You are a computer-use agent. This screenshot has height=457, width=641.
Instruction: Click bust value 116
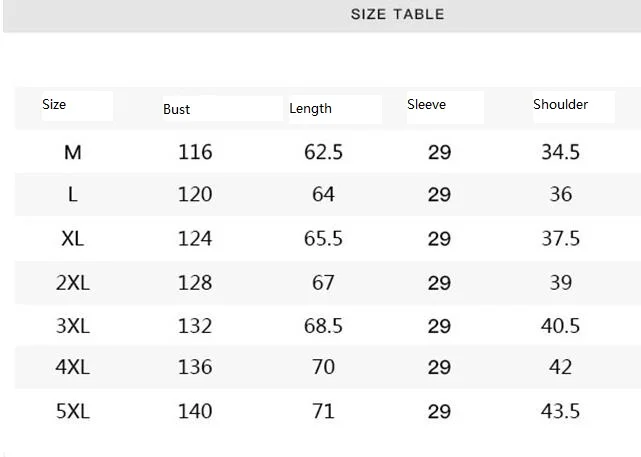point(195,152)
